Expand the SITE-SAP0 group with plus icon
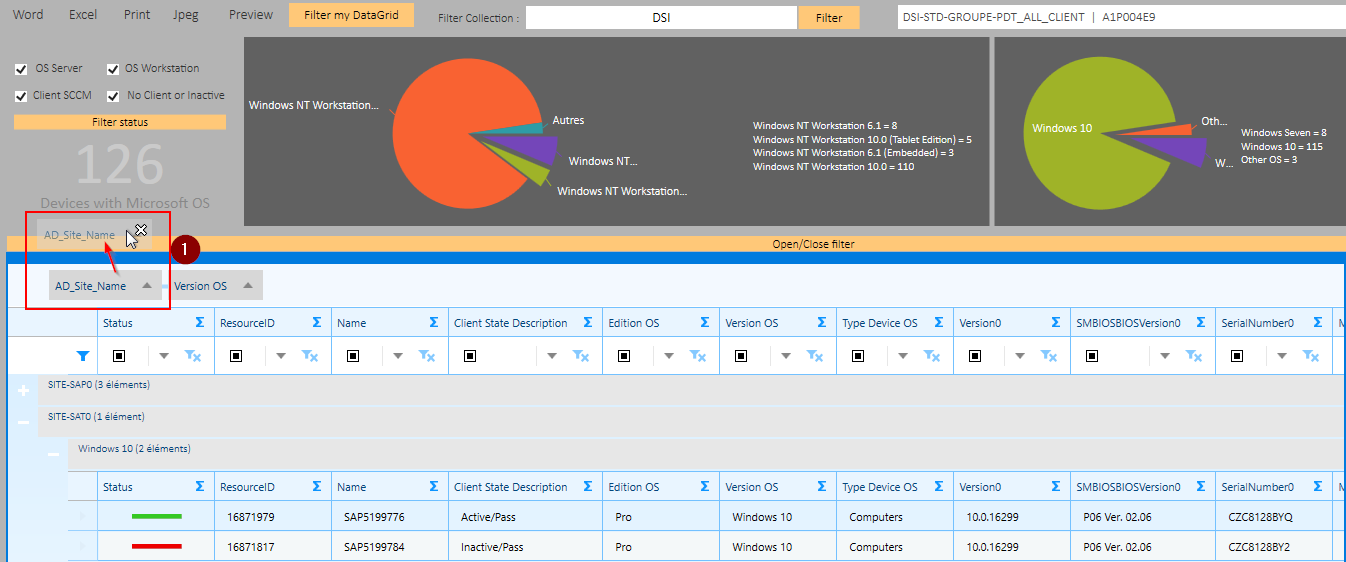The height and width of the screenshot is (562, 1346). [23, 391]
